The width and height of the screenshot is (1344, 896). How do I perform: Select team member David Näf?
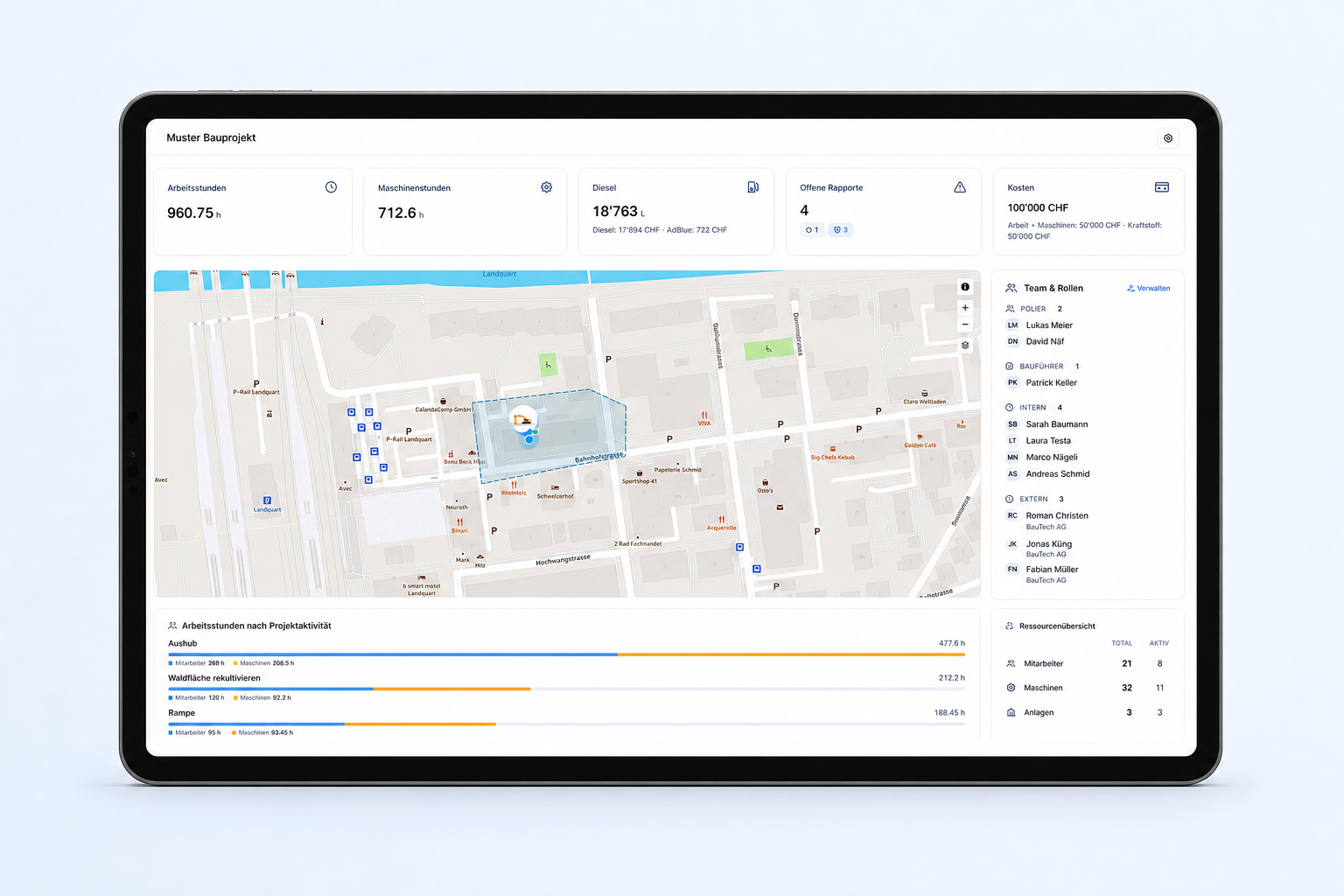[x=1045, y=342]
